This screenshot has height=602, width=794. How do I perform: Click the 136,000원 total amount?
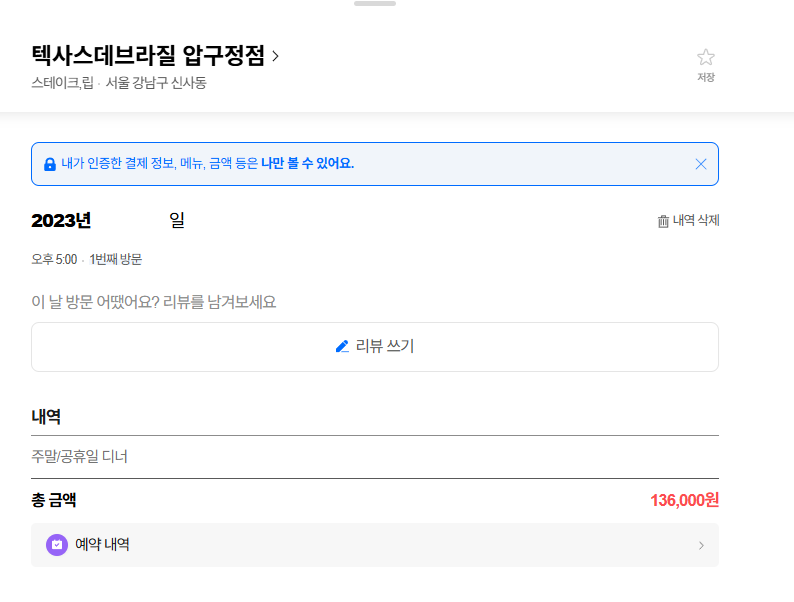(x=684, y=500)
